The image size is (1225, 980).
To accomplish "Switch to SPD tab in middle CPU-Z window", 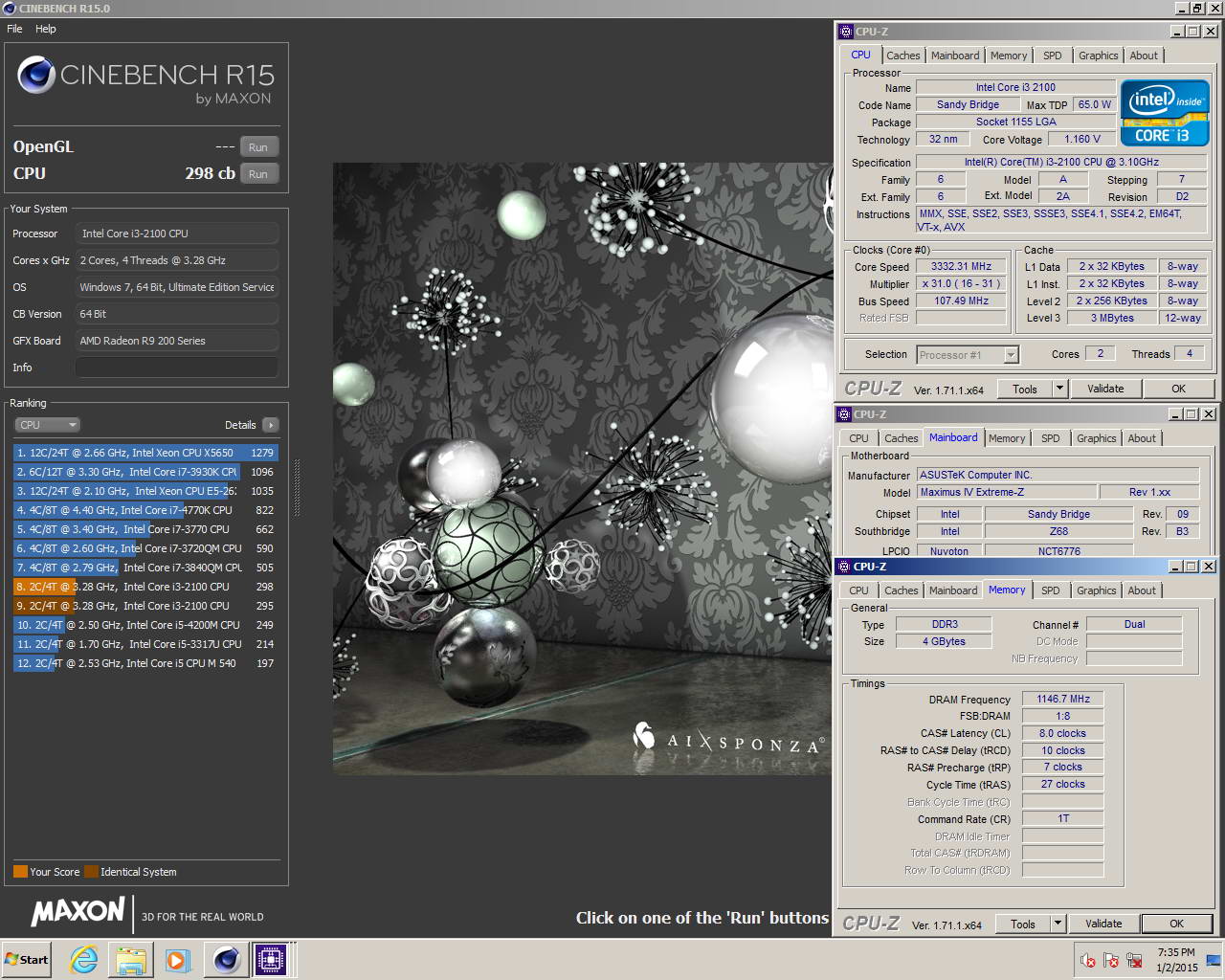I will pyautogui.click(x=1051, y=438).
